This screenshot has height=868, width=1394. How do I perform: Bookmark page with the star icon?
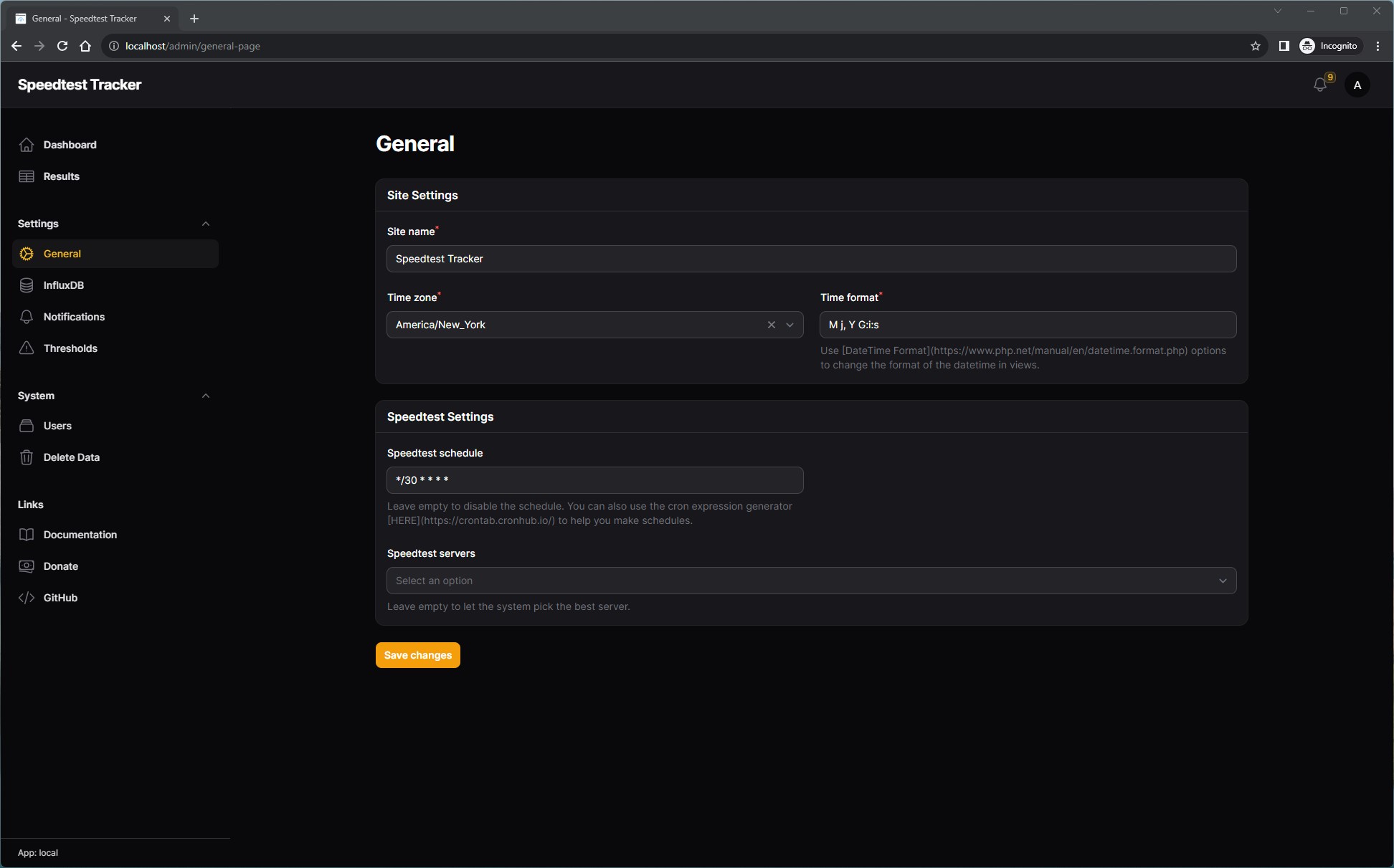(x=1255, y=46)
